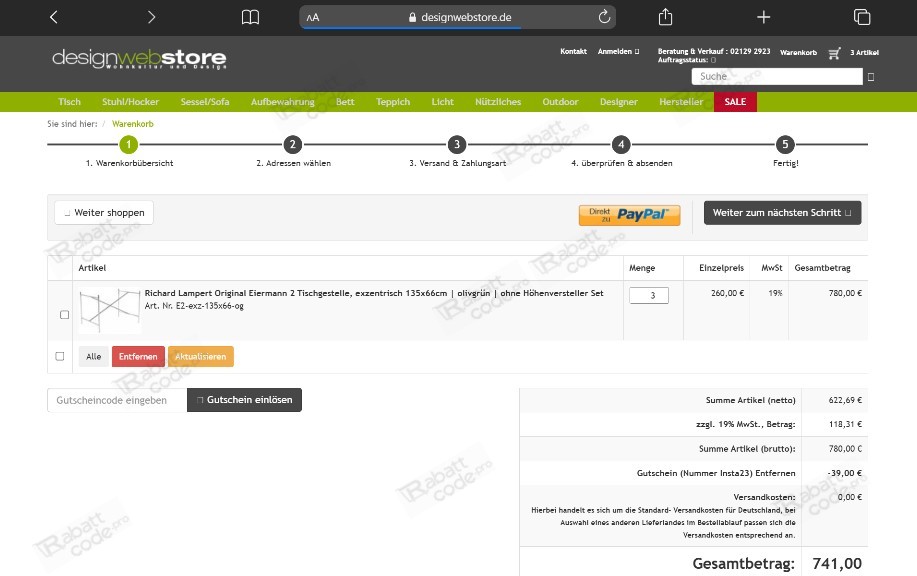917x576 pixels.
Task: Click the Kontakt link in header
Action: pyautogui.click(x=573, y=51)
